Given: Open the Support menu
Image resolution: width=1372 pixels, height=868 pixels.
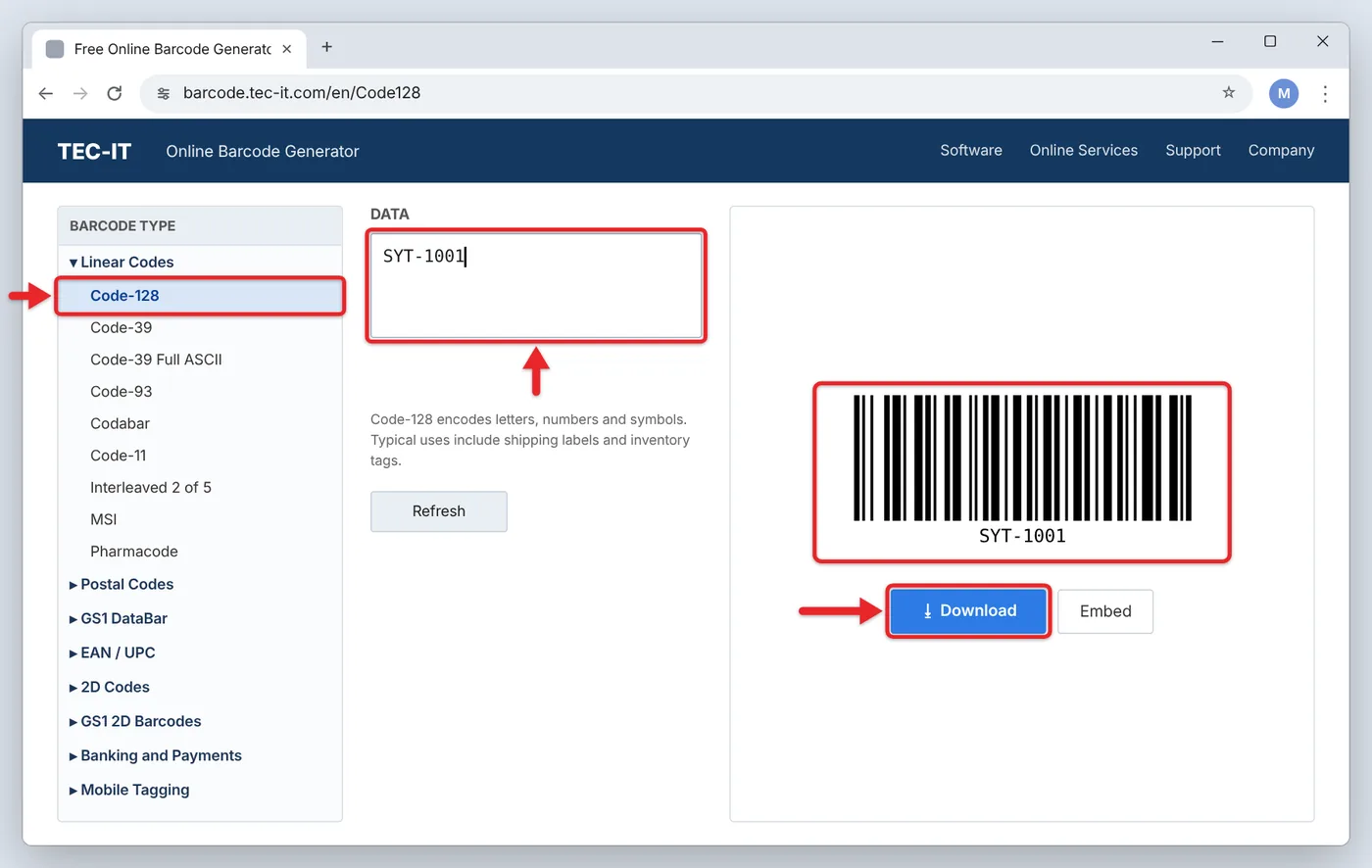Looking at the screenshot, I should pyautogui.click(x=1193, y=150).
